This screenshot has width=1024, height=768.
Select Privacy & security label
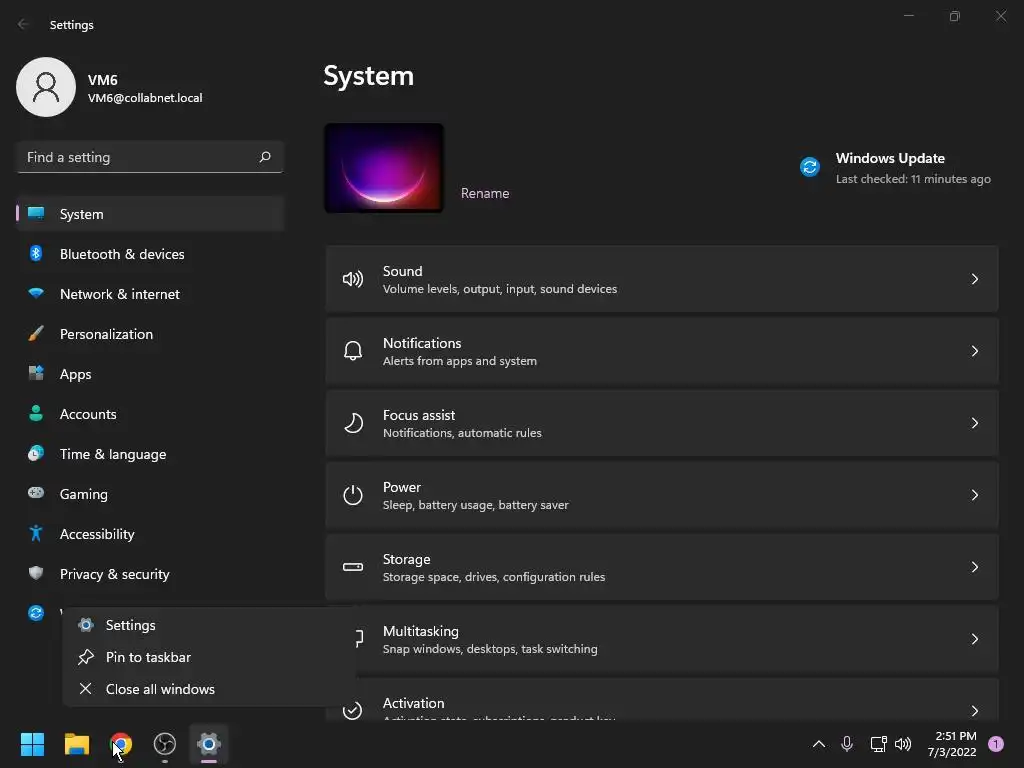pos(115,574)
